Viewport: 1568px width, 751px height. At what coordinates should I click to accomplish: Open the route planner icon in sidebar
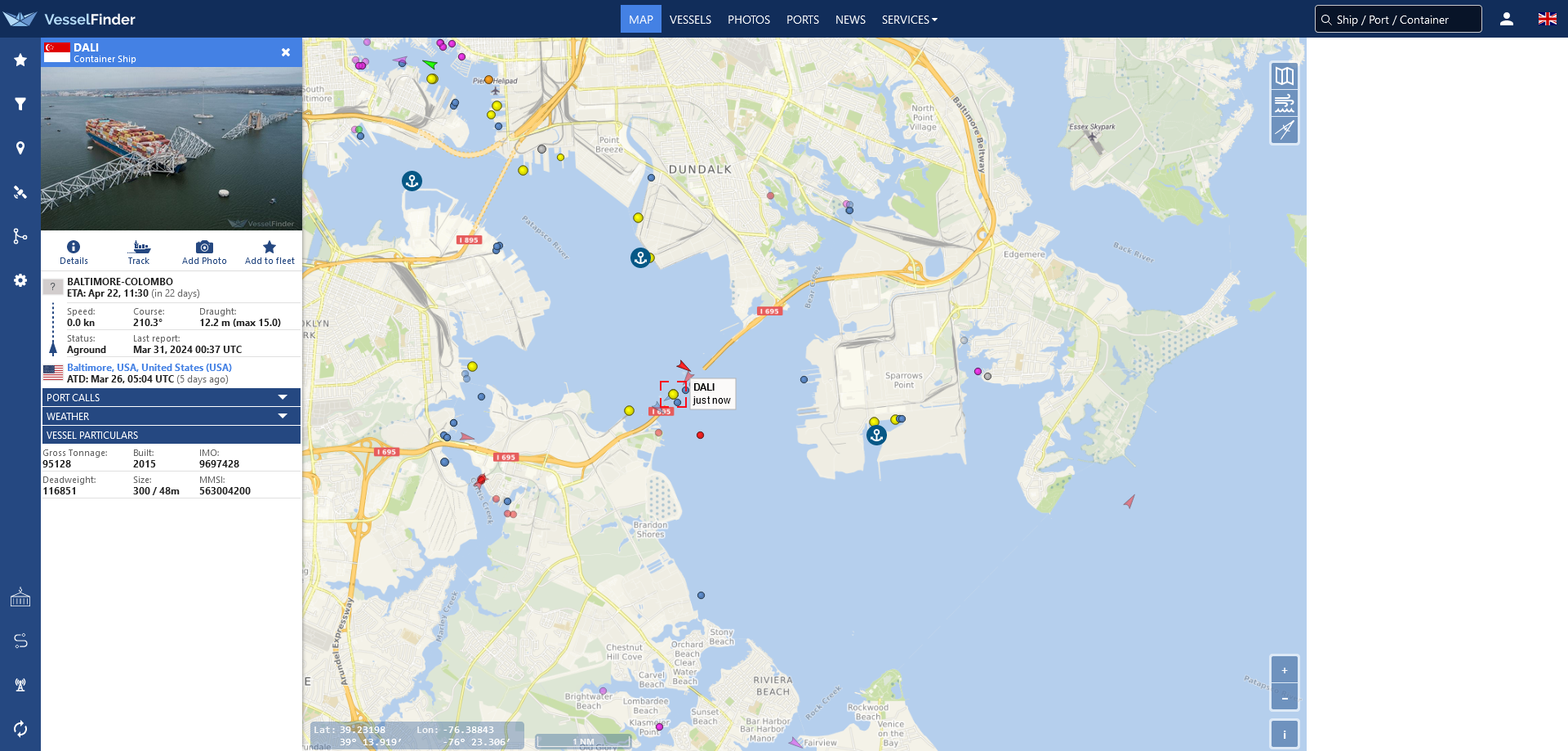click(20, 236)
